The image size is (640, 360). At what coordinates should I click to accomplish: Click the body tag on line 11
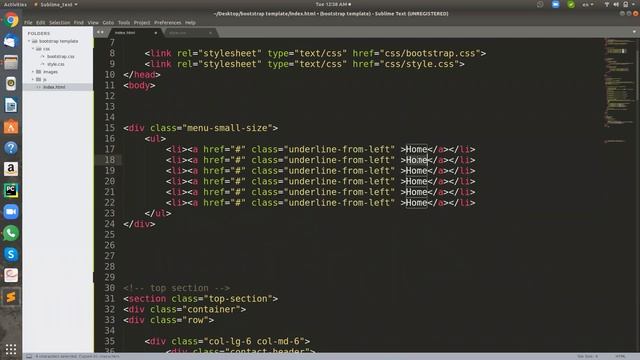(x=139, y=85)
